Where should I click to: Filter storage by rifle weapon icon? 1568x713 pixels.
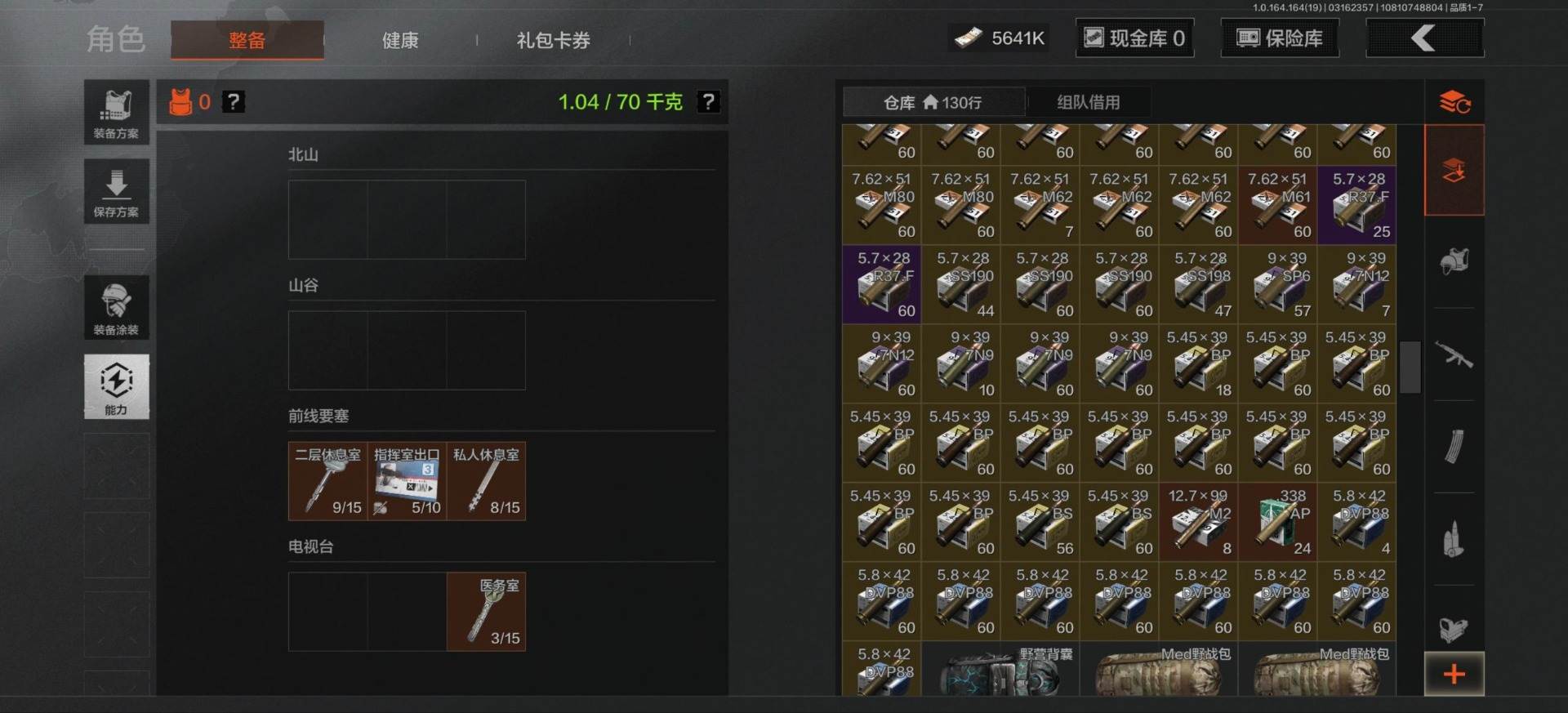point(1454,354)
